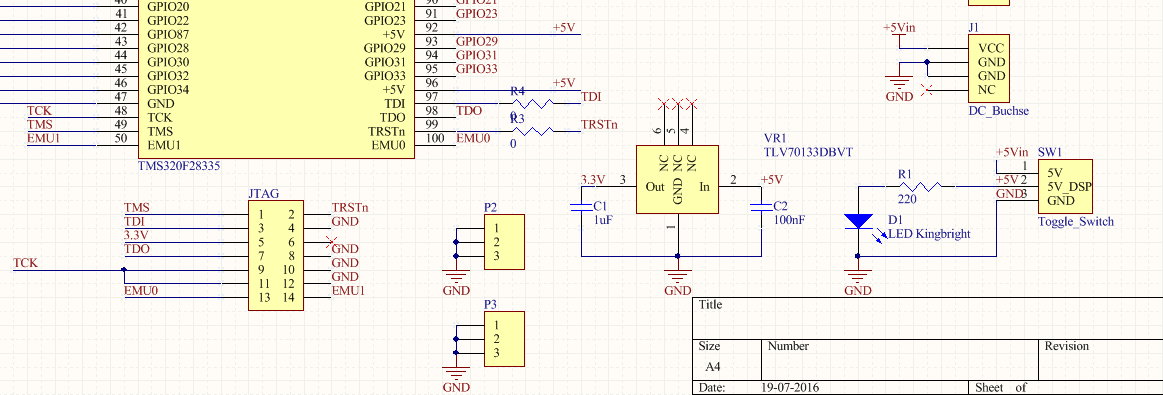
Task: Click the 220 resistor value text
Action: pos(906,199)
